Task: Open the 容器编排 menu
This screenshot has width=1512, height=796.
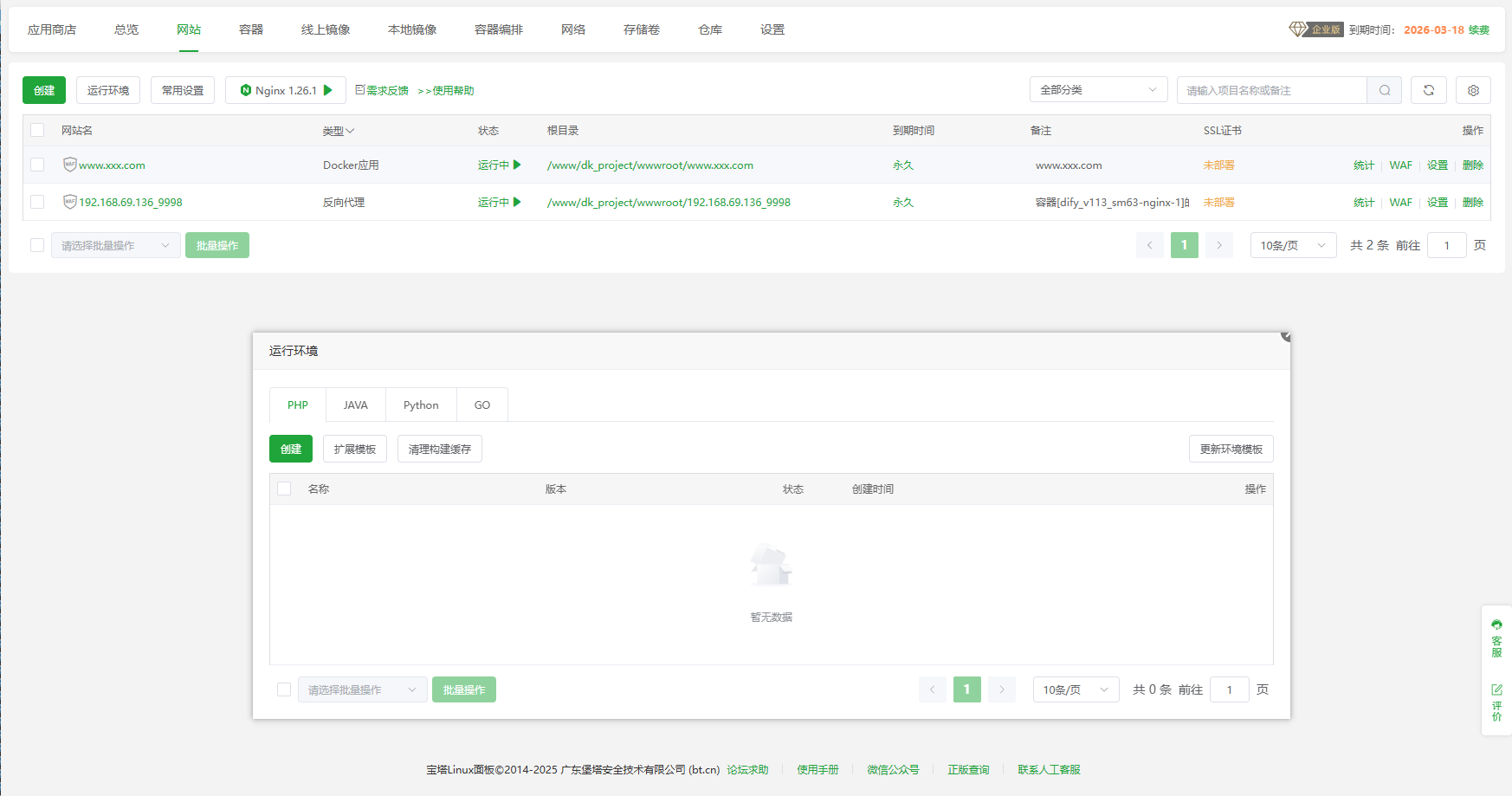Action: (x=498, y=29)
